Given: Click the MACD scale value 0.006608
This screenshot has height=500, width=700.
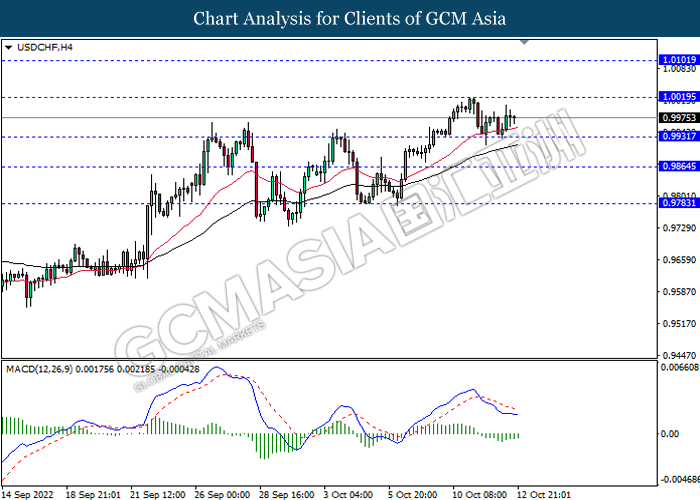Looking at the screenshot, I should 679,367.
